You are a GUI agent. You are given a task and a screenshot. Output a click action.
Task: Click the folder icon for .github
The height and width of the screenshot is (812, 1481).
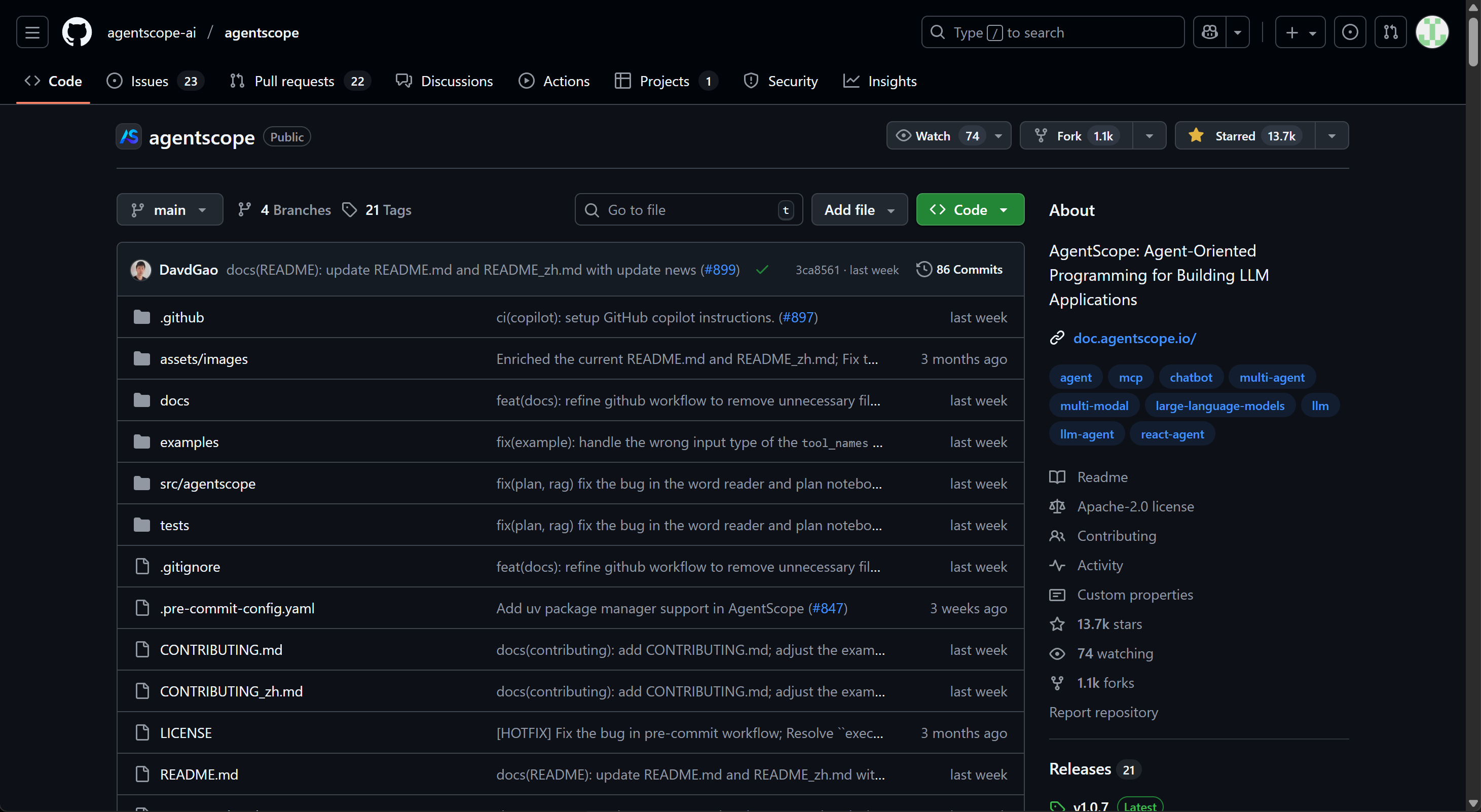pyautogui.click(x=142, y=317)
